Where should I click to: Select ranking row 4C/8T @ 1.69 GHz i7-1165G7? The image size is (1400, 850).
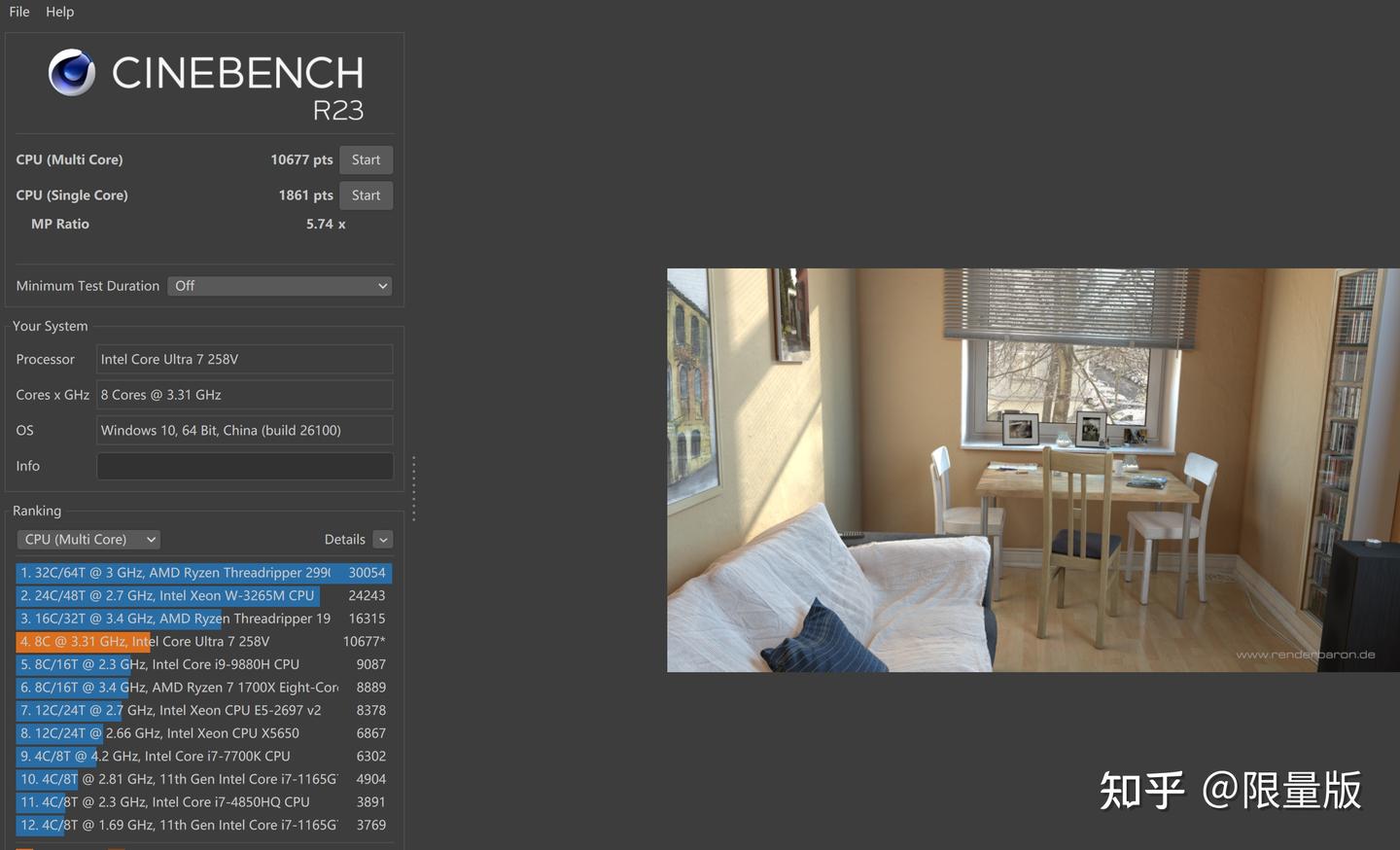(204, 825)
